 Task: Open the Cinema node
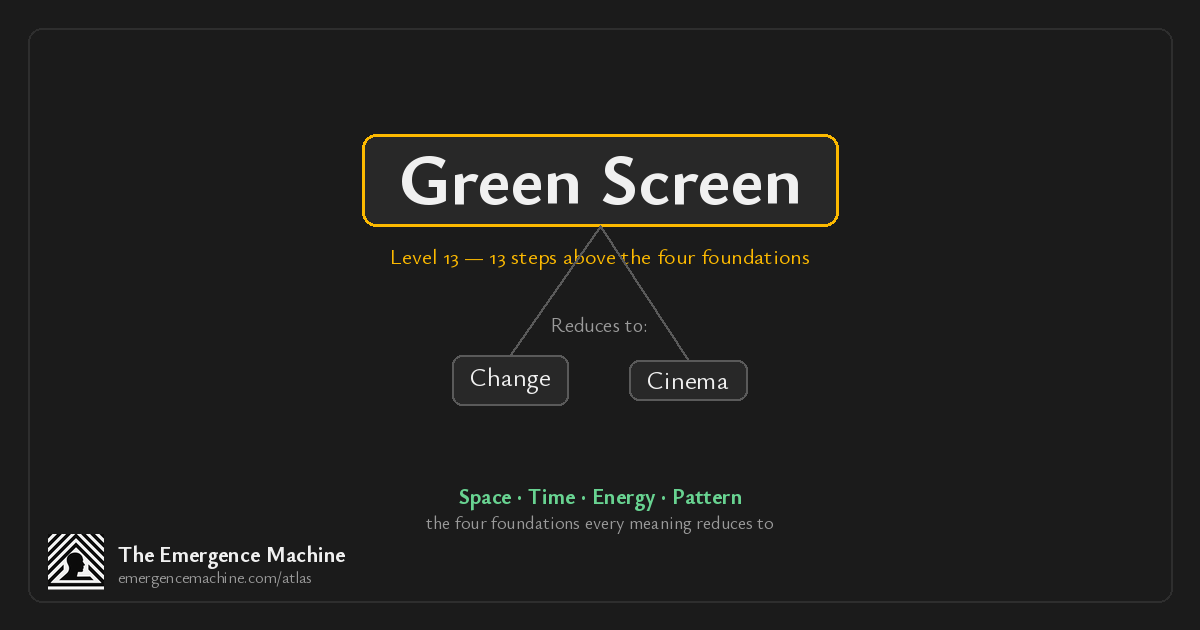688,381
